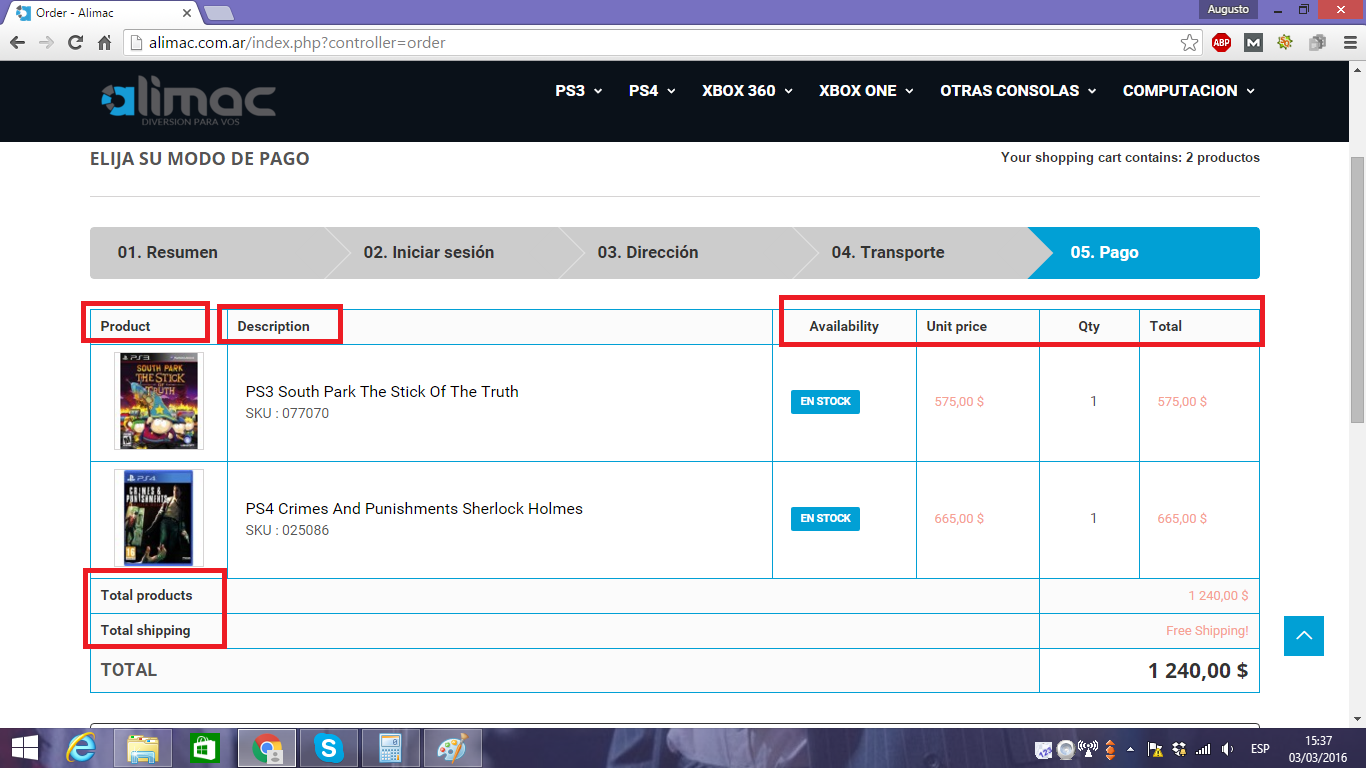
Task: Expand the XBOX ONE menu
Action: [866, 91]
